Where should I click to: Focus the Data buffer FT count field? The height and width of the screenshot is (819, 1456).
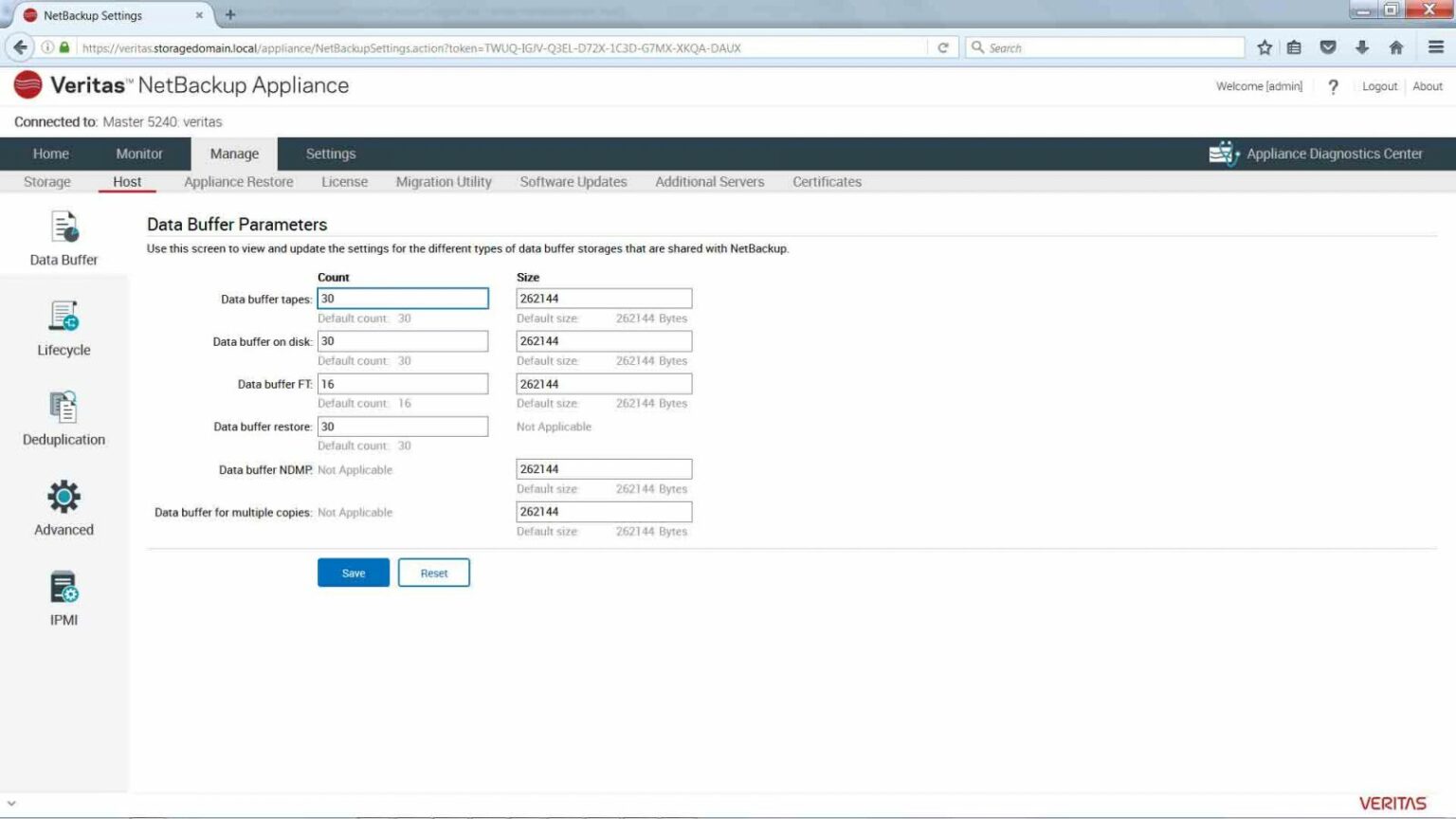[403, 384]
